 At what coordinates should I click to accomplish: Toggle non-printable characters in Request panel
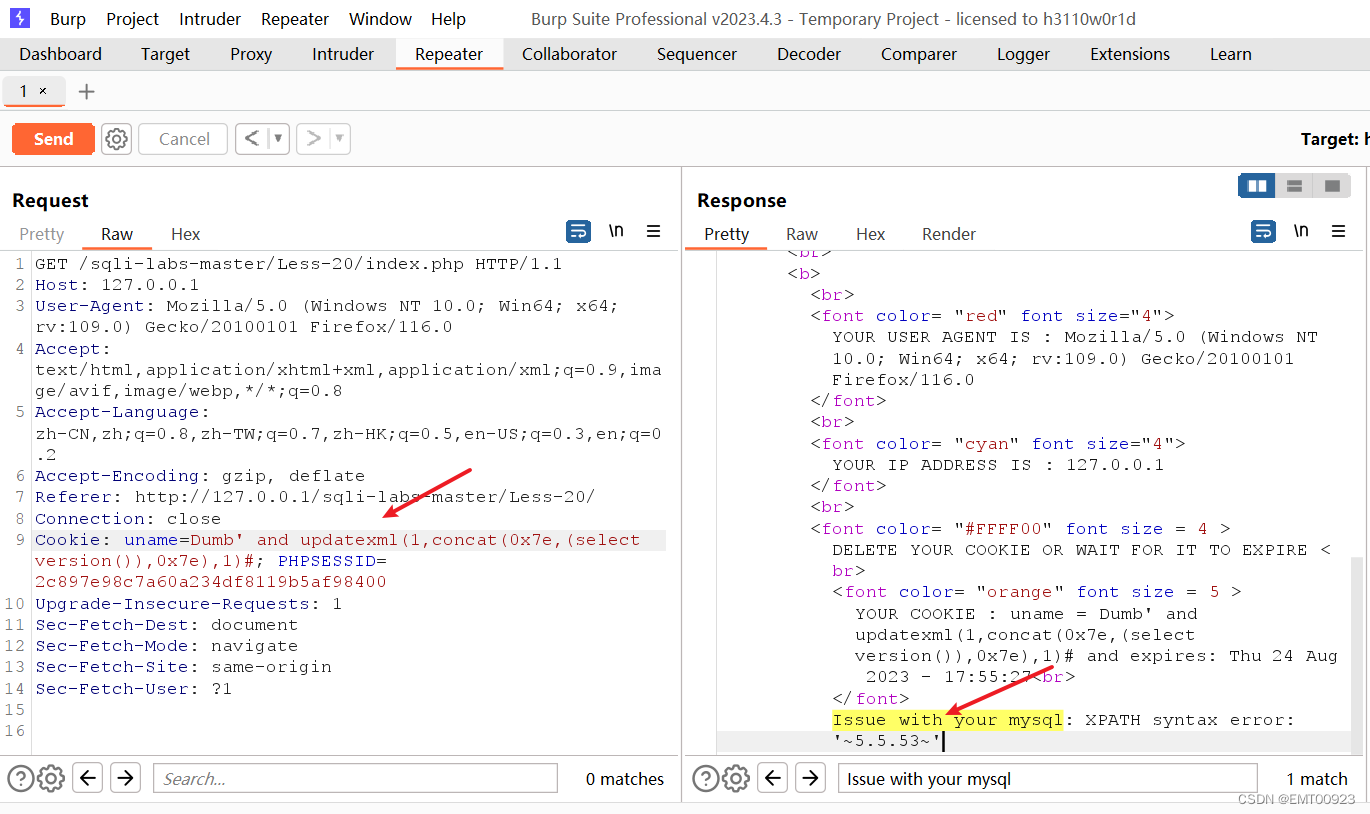pos(616,232)
